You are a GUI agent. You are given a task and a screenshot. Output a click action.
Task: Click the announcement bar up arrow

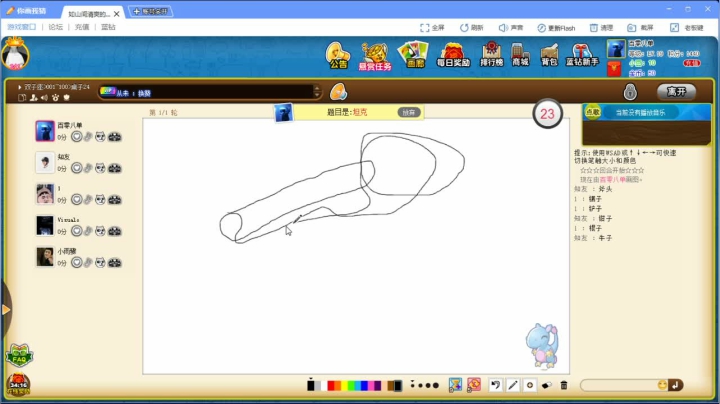coord(316,87)
